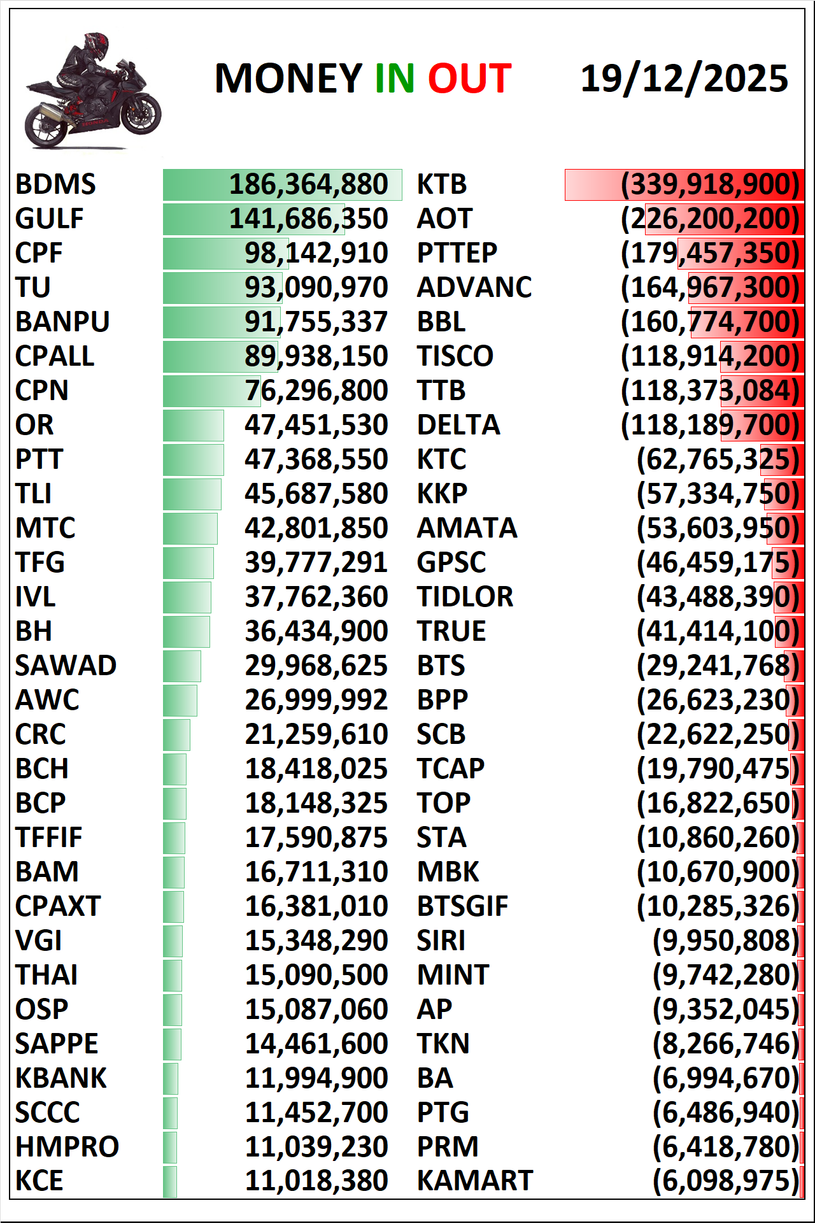
Task: Click the KTB ticker label
Action: (x=442, y=184)
